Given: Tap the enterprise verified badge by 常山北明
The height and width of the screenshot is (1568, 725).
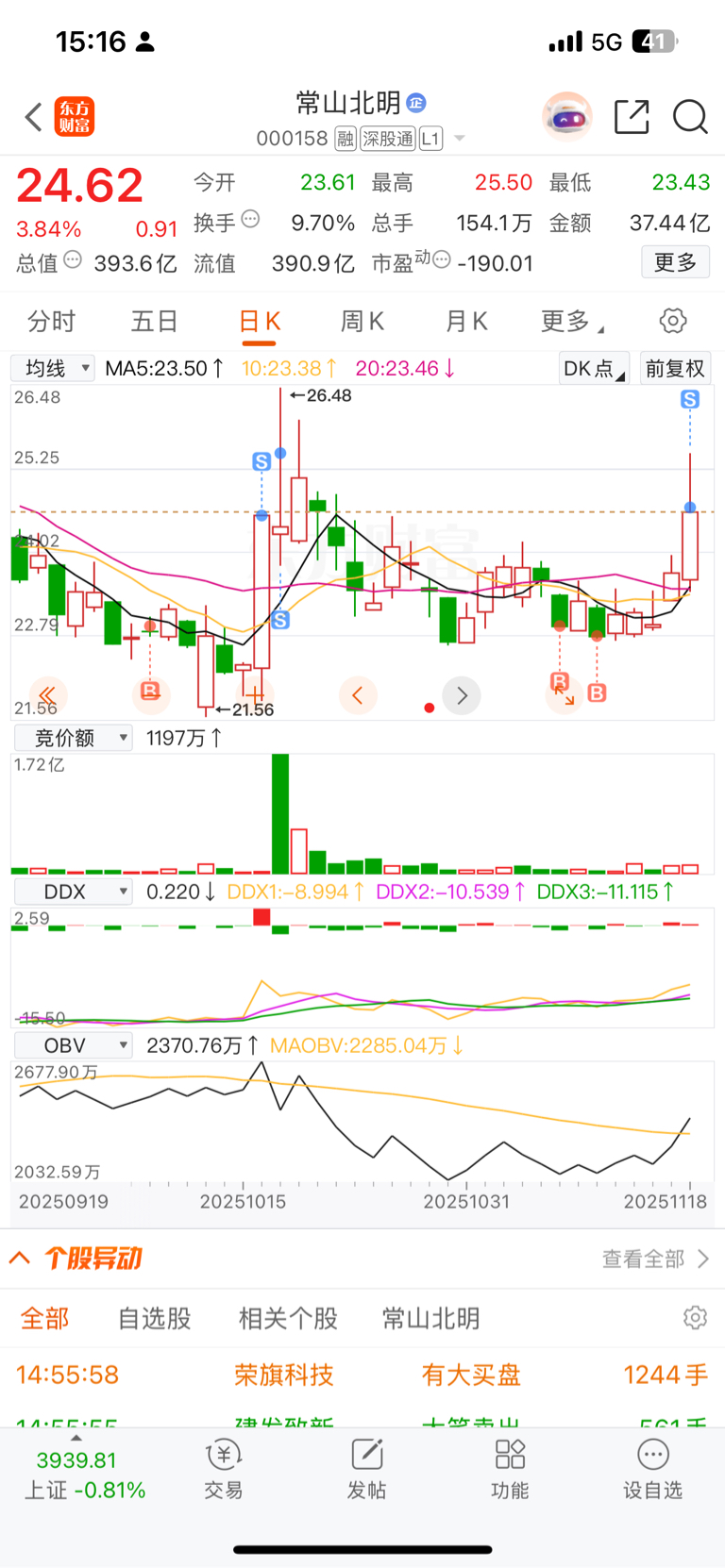Looking at the screenshot, I should [x=416, y=103].
